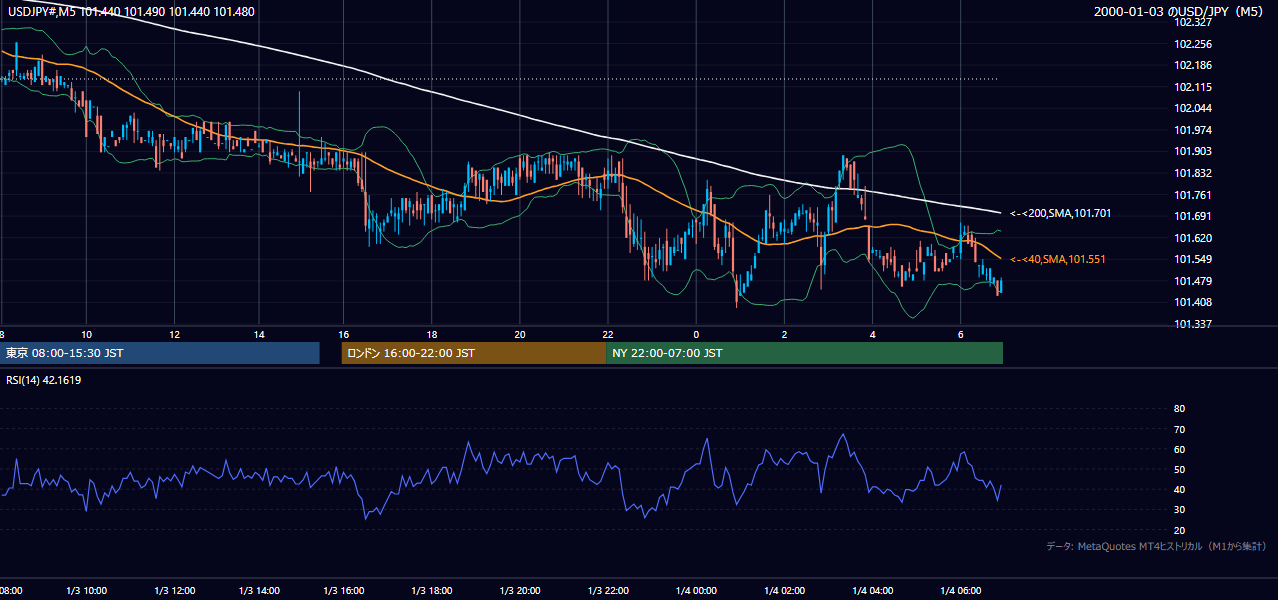The width and height of the screenshot is (1278, 600).
Task: Click the 1/3 14:00 bottom time label
Action: pyautogui.click(x=261, y=590)
